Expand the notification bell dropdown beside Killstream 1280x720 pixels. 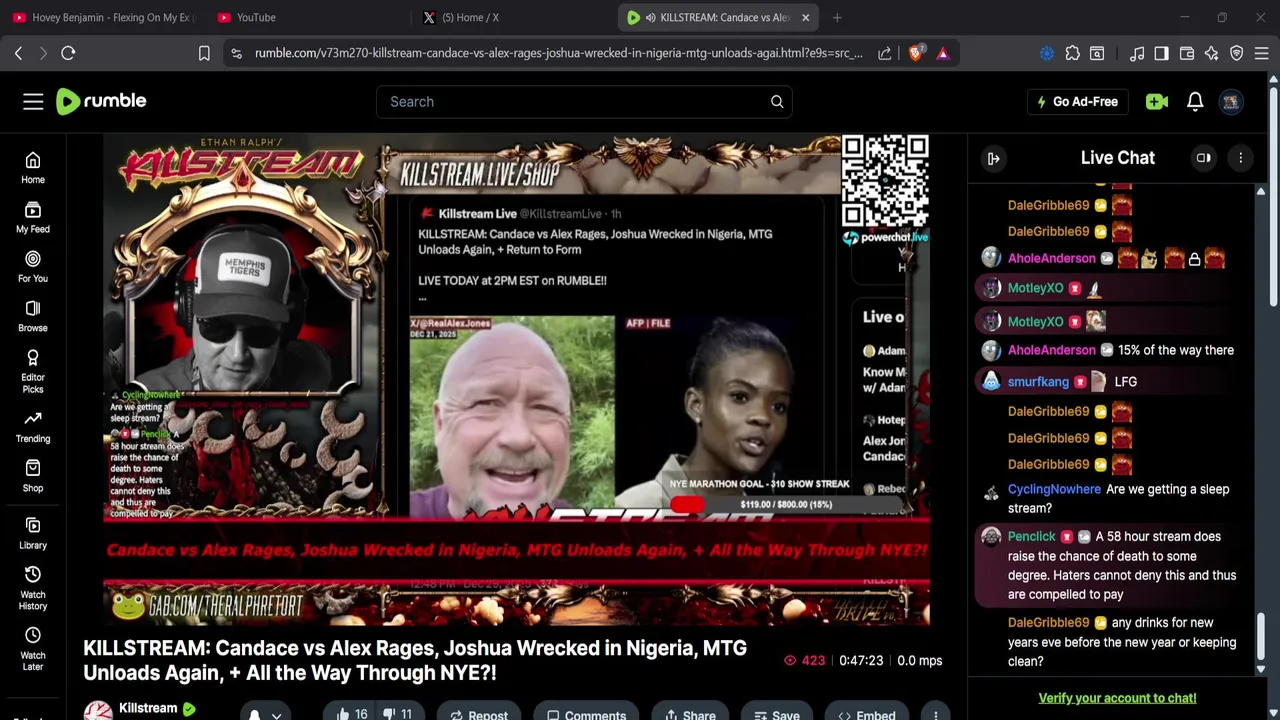265,714
